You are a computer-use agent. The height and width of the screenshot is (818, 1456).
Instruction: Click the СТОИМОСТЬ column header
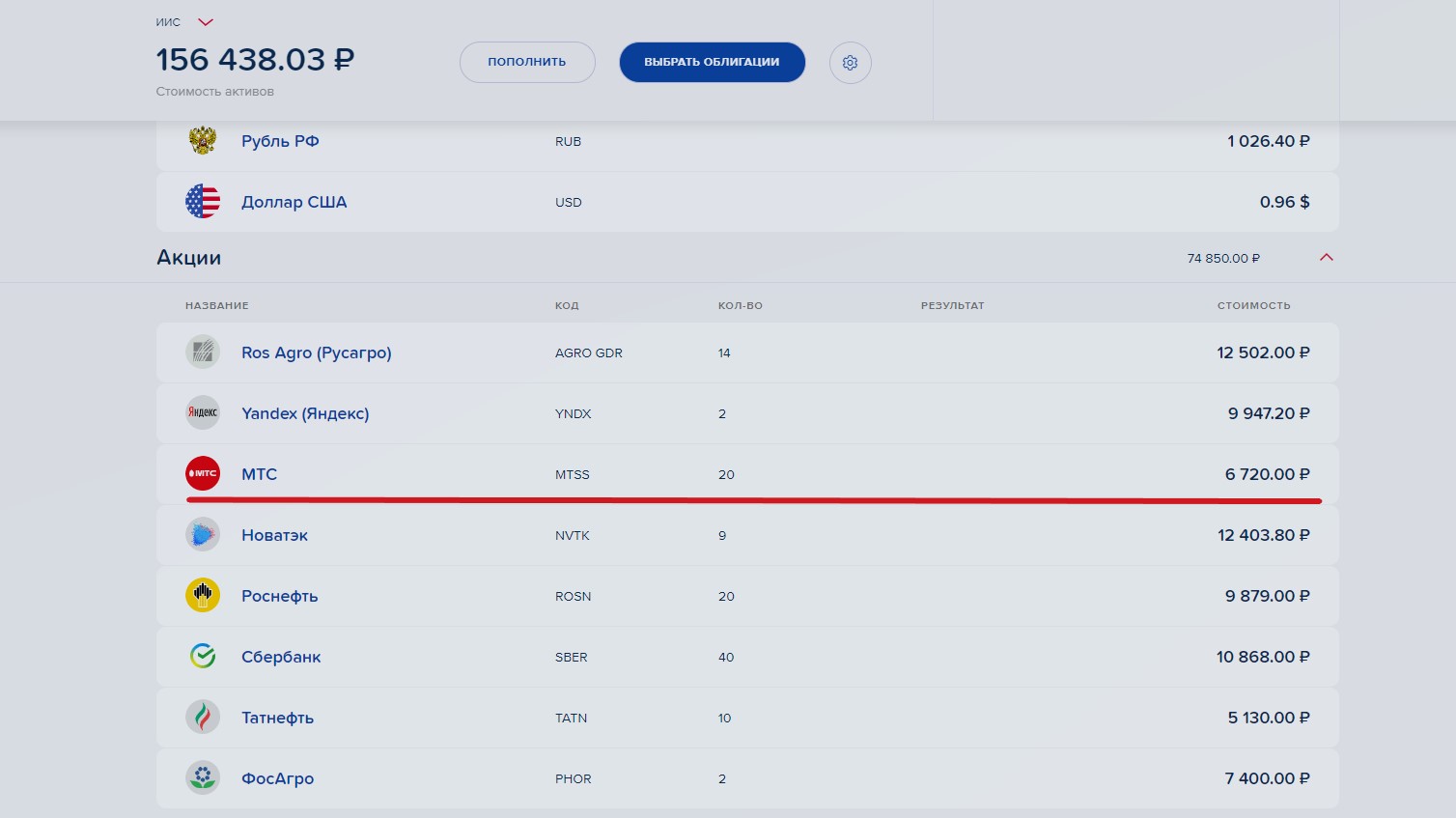[1253, 305]
